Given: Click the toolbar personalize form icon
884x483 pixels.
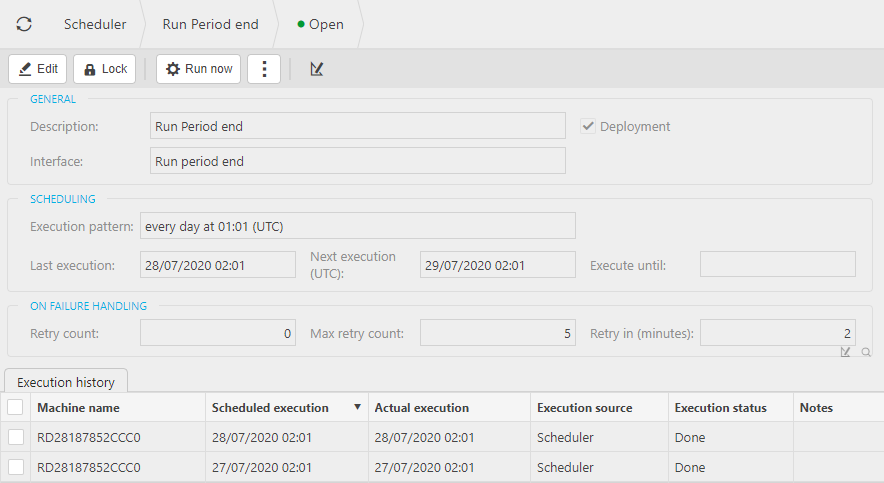Looking at the screenshot, I should point(317,69).
